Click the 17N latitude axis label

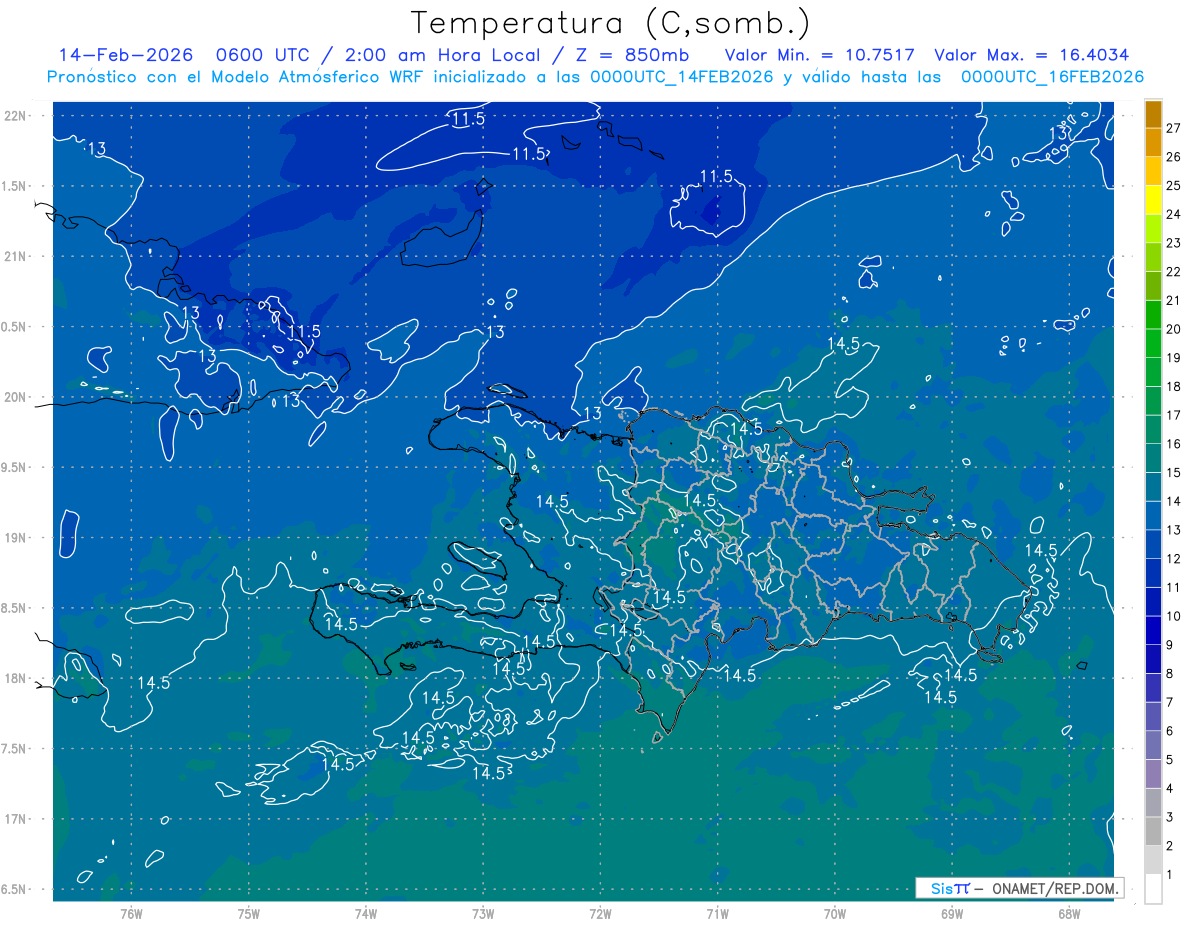(x=17, y=819)
